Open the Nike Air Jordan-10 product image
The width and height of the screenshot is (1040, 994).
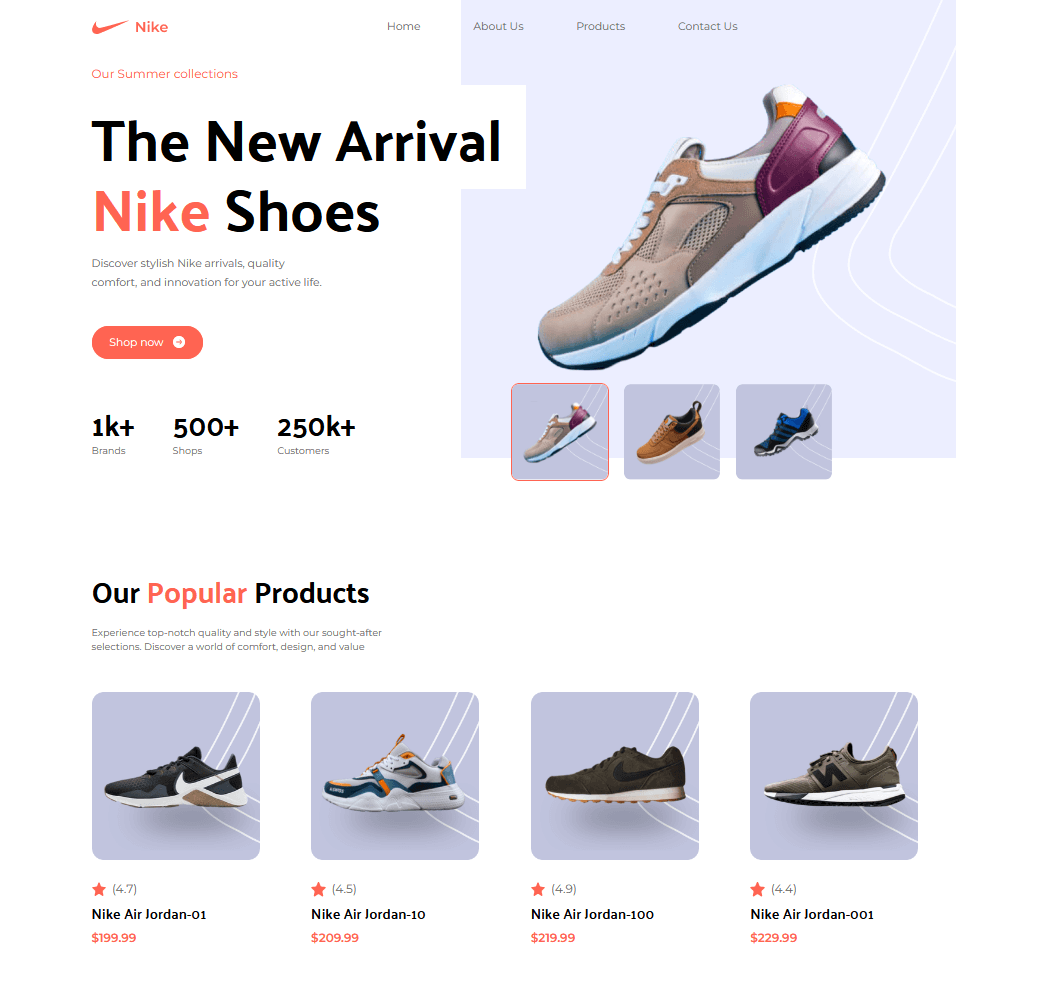click(x=395, y=776)
